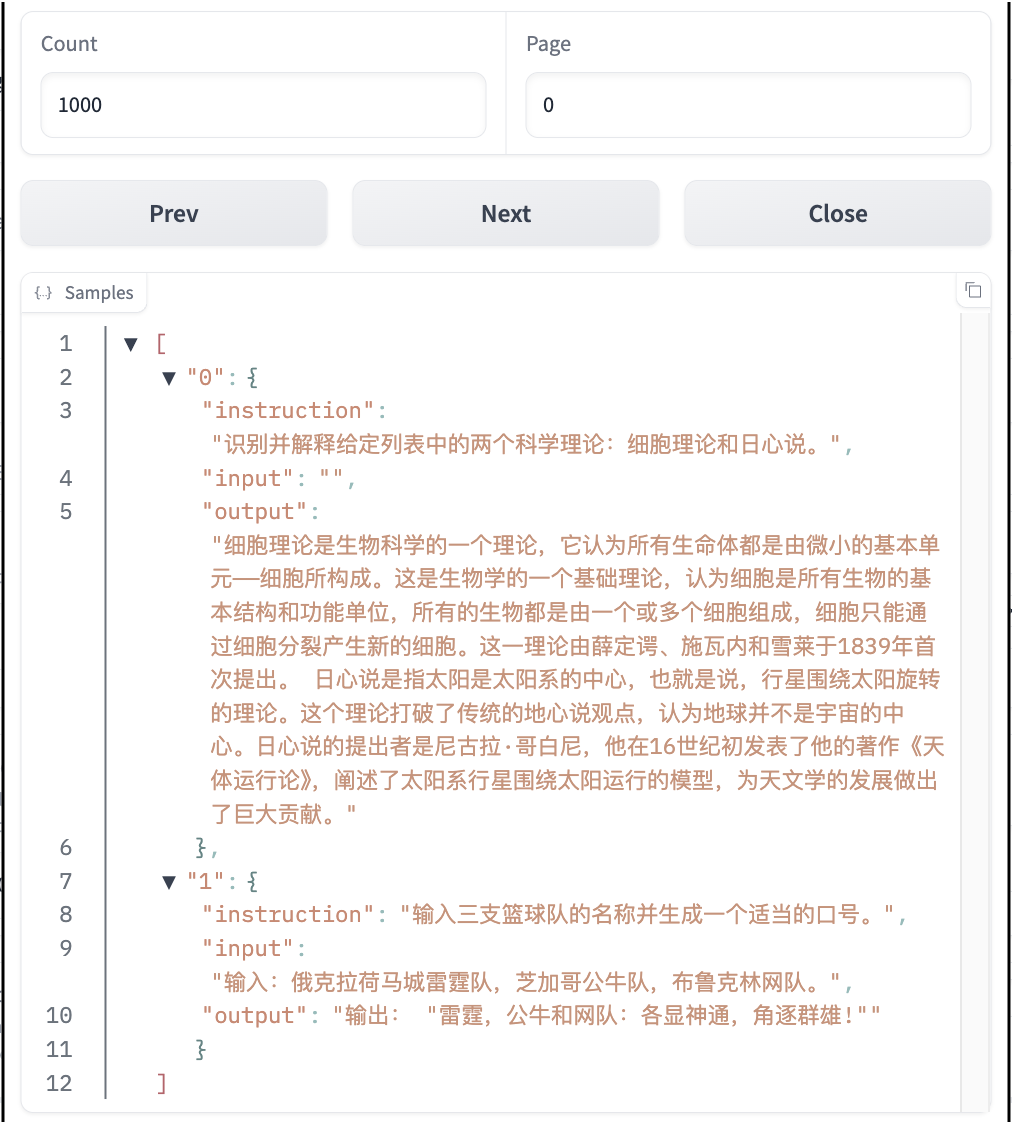
Task: Select the value 0 in Page
Action: click(549, 104)
